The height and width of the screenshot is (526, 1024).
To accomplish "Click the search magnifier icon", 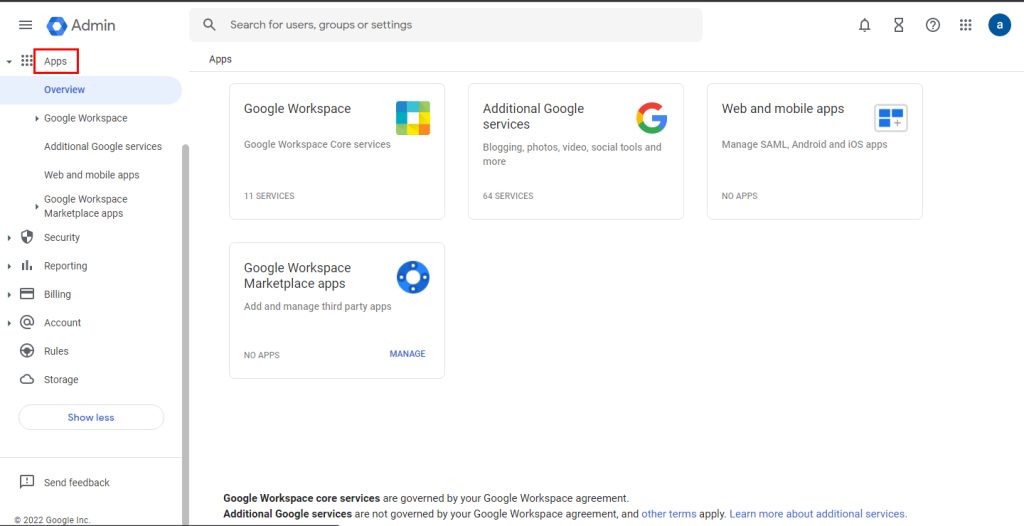I will (x=209, y=25).
